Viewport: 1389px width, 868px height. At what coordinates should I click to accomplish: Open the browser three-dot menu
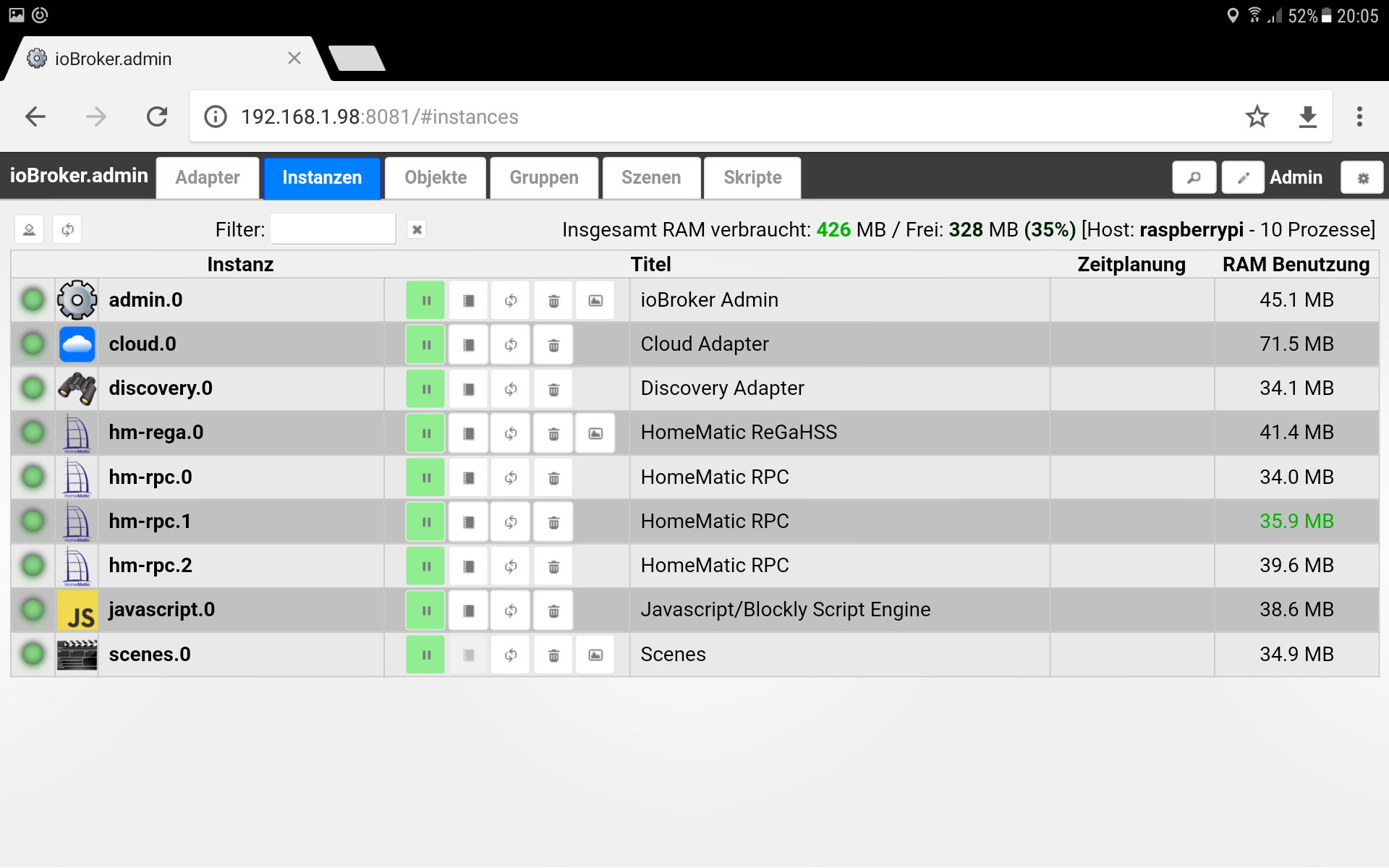tap(1360, 116)
